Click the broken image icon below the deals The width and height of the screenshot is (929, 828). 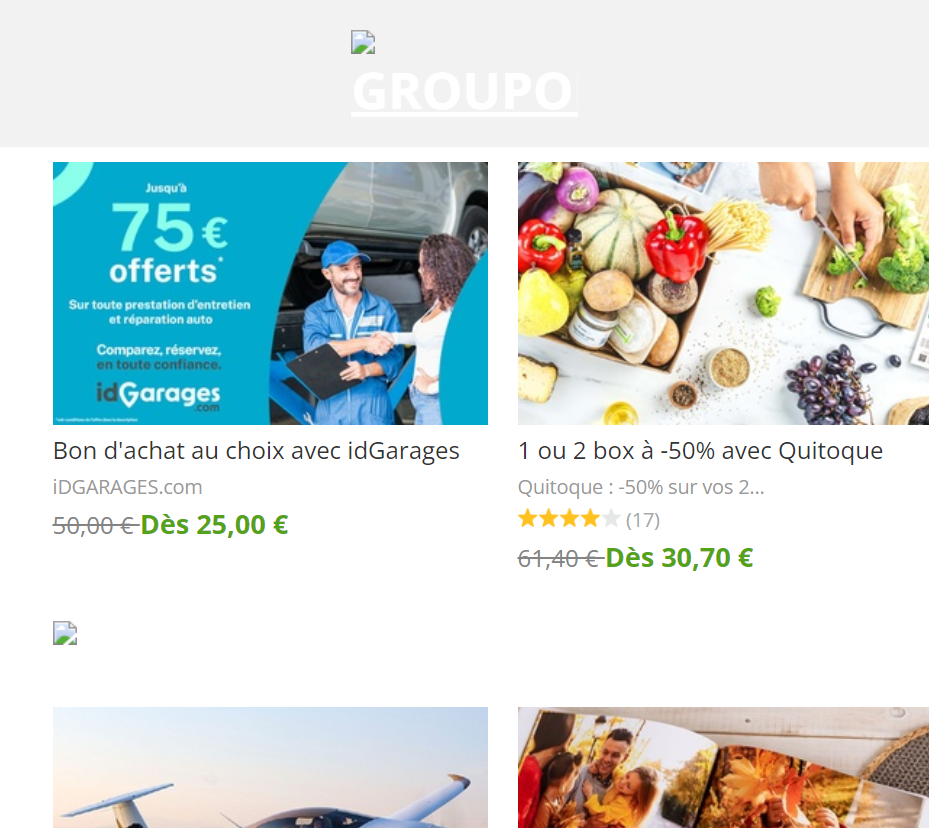pyautogui.click(x=65, y=633)
